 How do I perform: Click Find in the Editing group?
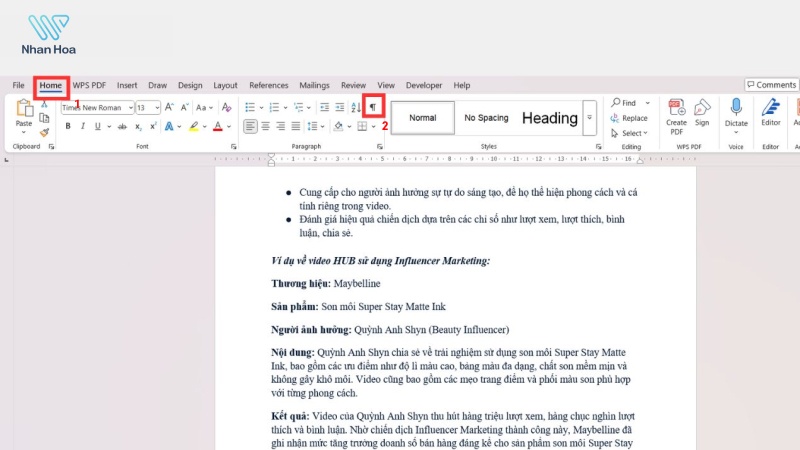click(624, 103)
